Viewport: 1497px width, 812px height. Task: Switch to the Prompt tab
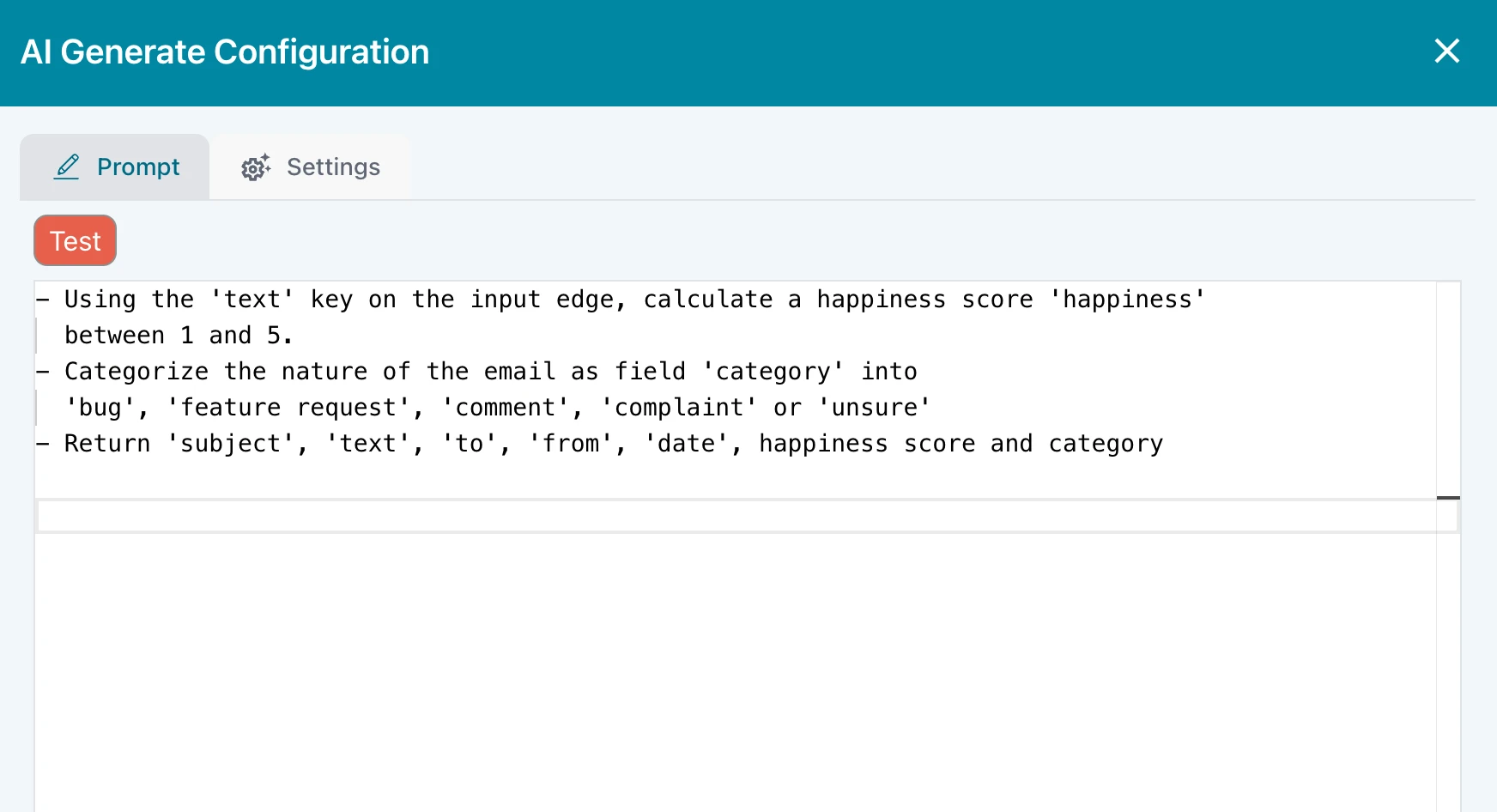(115, 167)
